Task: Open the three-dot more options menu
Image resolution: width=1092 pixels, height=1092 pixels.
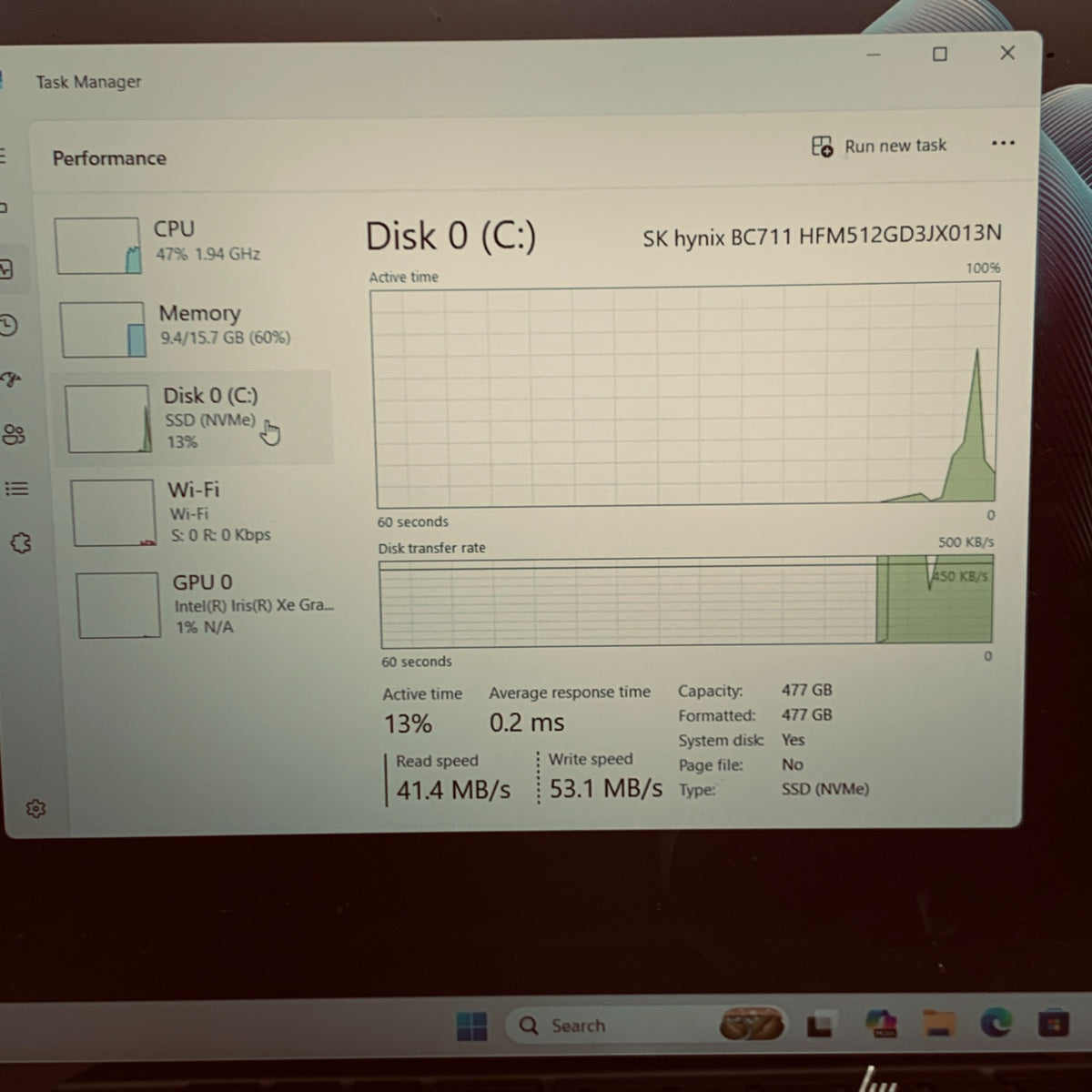Action: click(1003, 143)
